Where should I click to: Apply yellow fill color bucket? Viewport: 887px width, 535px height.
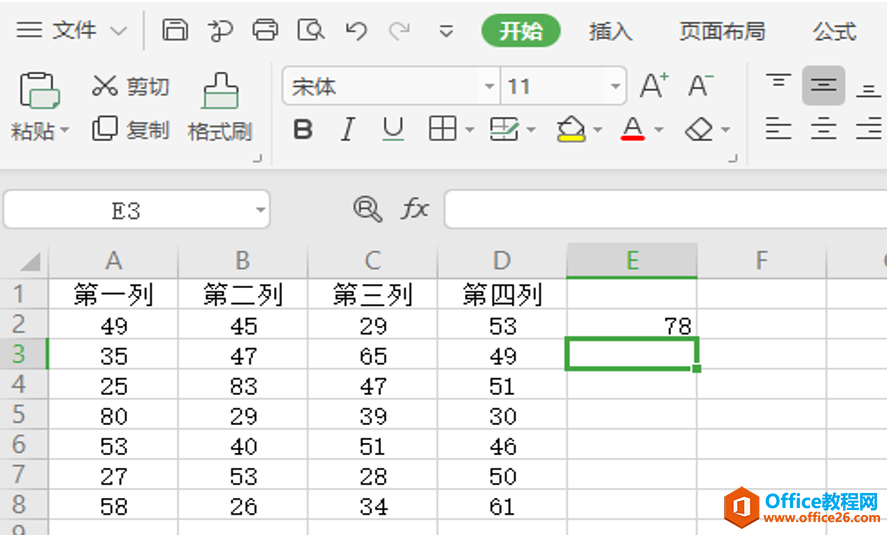pyautogui.click(x=571, y=128)
